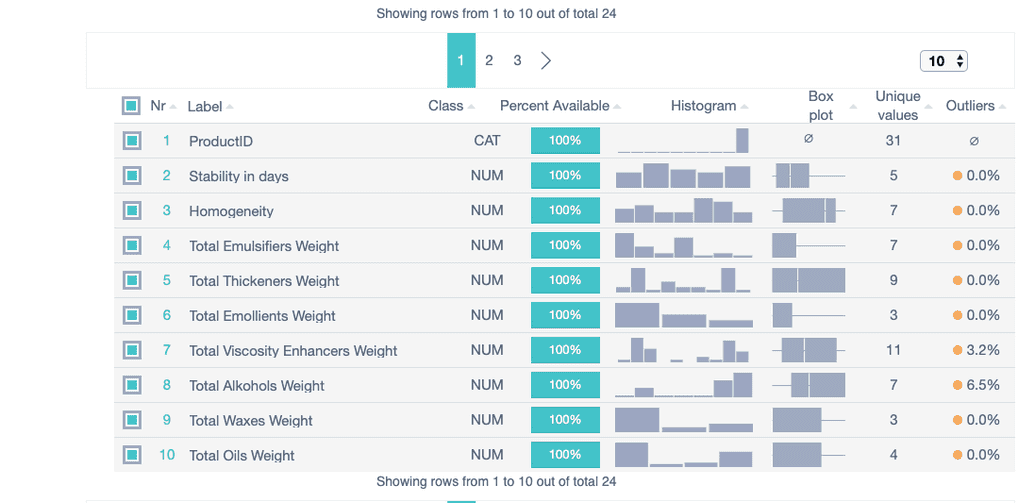Toggle the select-all header checkbox
Viewport: 1035px width, 503px height.
[x=131, y=106]
